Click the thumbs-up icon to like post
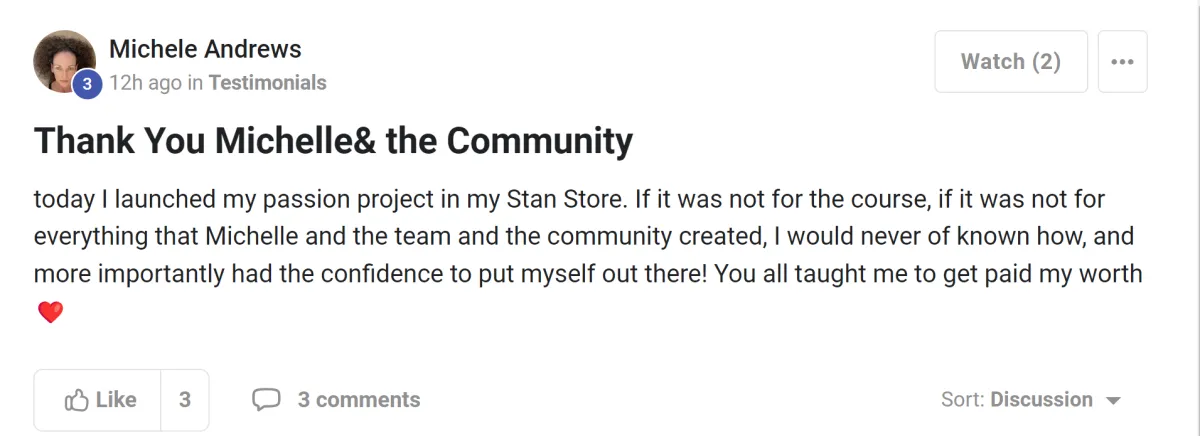The width and height of the screenshot is (1200, 436). 77,400
